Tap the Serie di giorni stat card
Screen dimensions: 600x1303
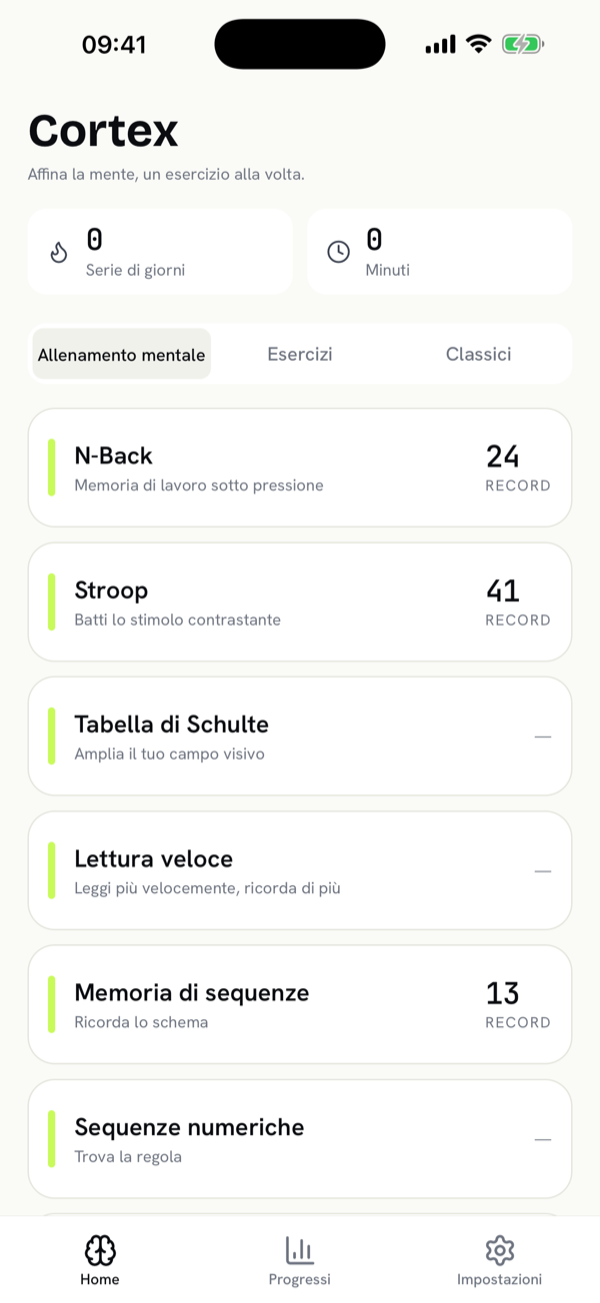tap(160, 252)
